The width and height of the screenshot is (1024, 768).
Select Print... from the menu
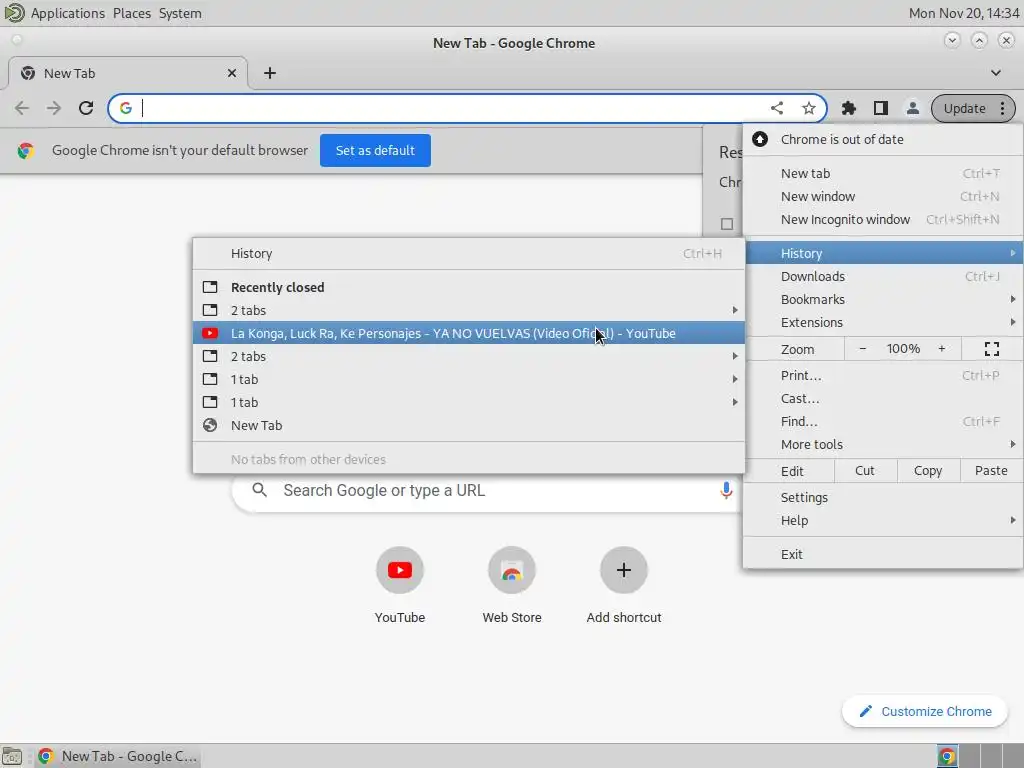tap(883, 376)
